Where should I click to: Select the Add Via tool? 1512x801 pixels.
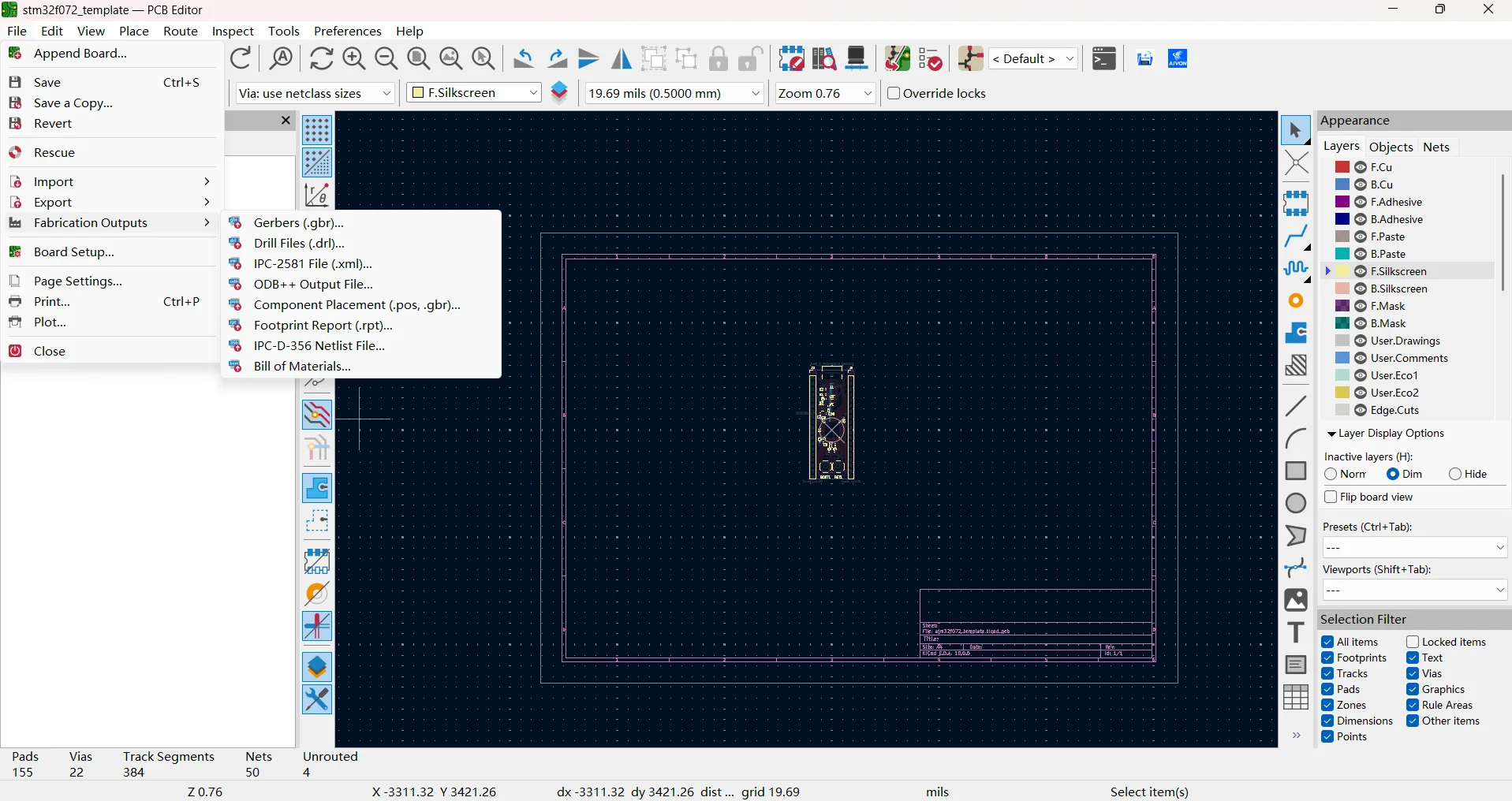click(1296, 300)
